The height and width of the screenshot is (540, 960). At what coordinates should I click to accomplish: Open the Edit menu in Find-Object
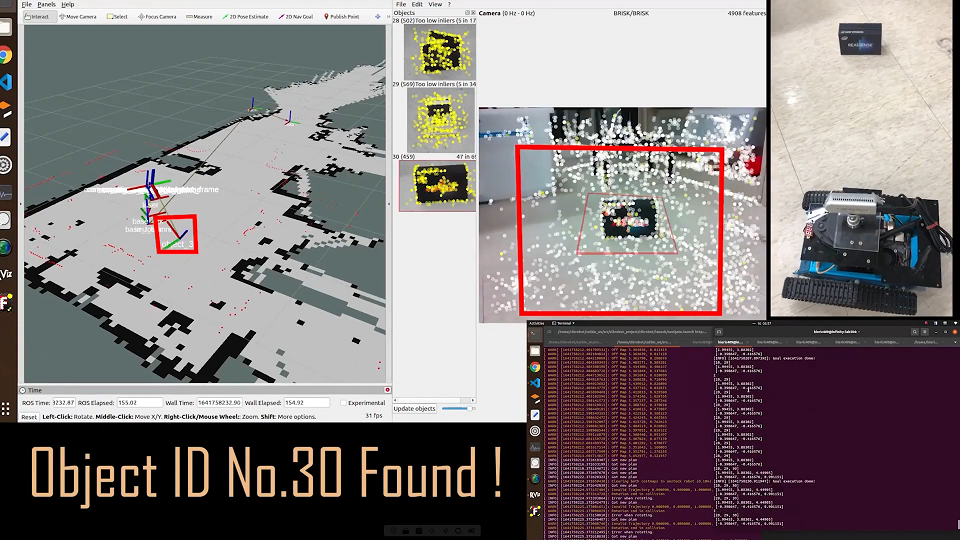pyautogui.click(x=416, y=5)
